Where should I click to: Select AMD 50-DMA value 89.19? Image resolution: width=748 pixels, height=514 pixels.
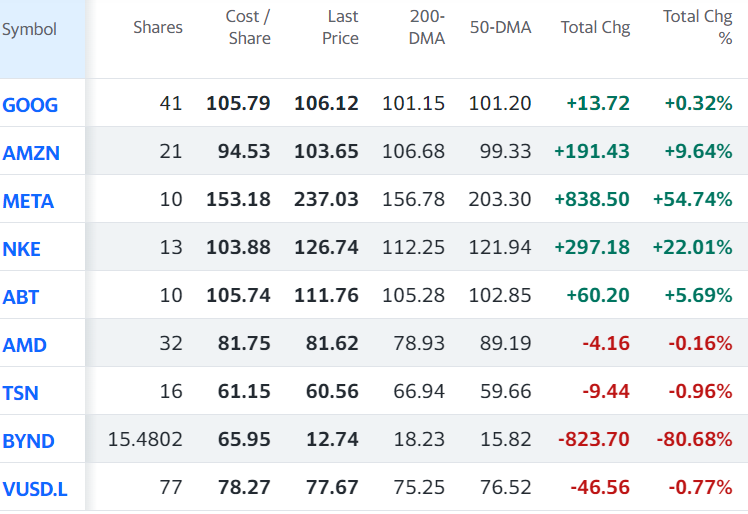coord(506,344)
